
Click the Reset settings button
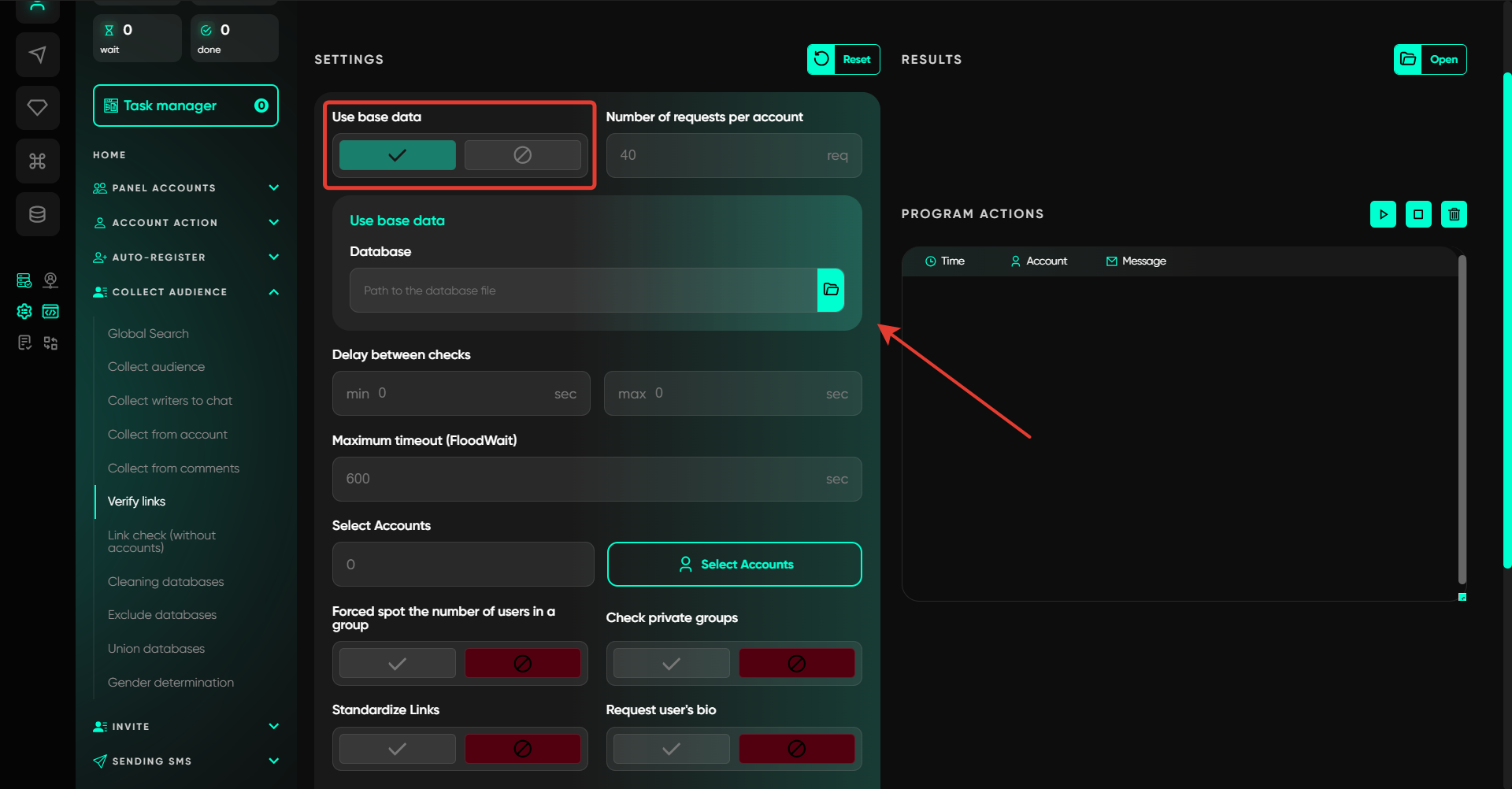pyautogui.click(x=843, y=60)
